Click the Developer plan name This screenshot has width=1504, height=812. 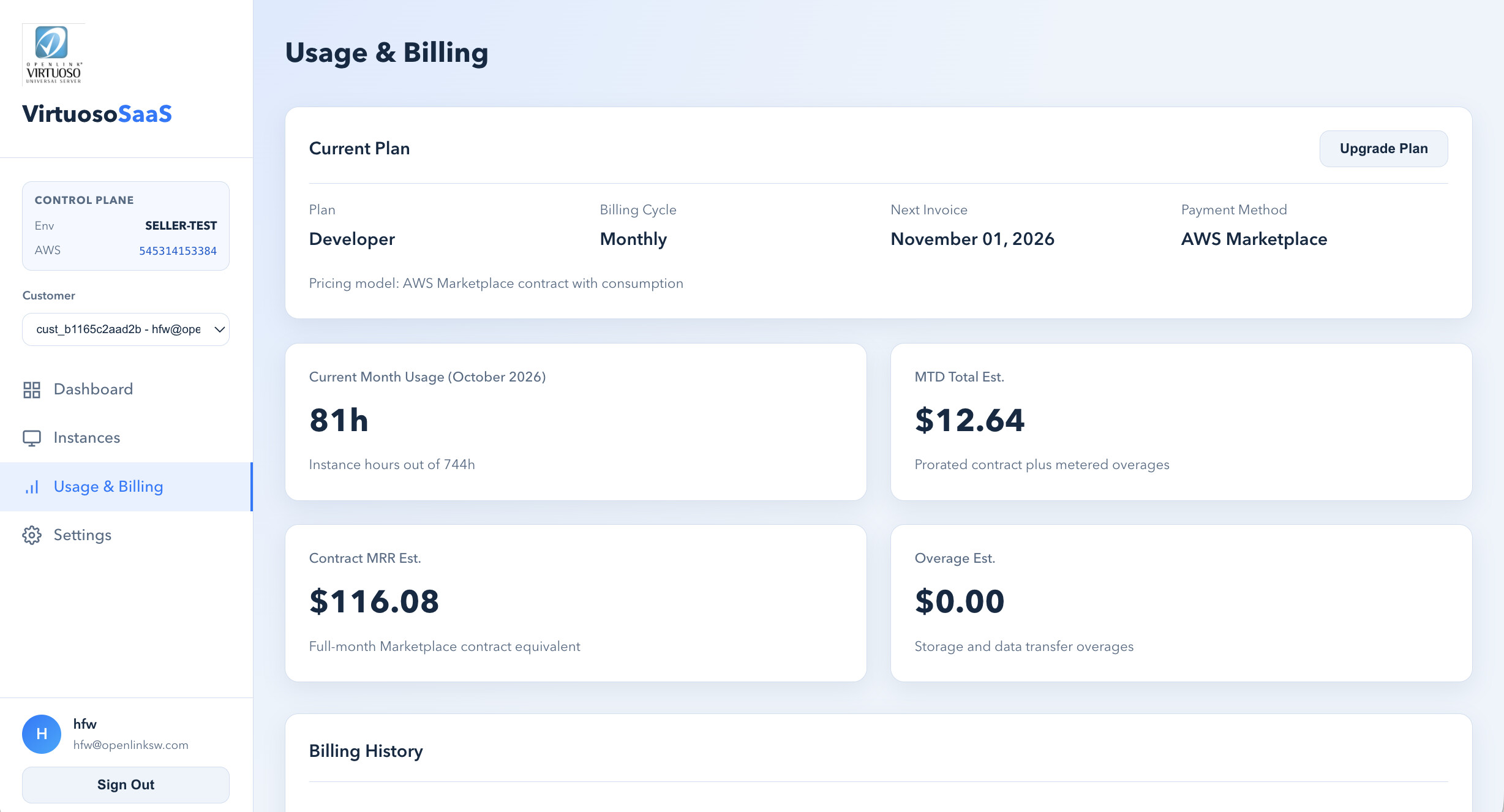(352, 239)
